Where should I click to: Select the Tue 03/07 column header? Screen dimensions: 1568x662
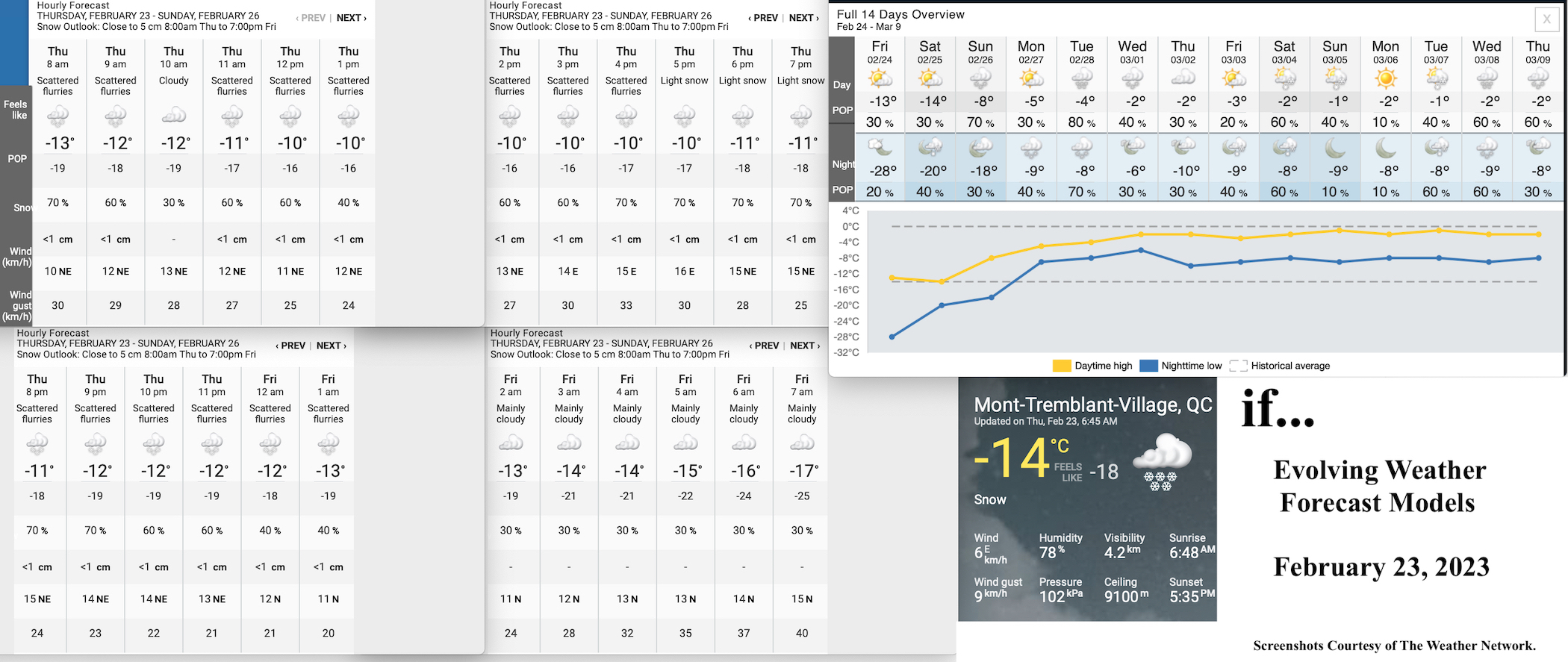click(x=1436, y=52)
